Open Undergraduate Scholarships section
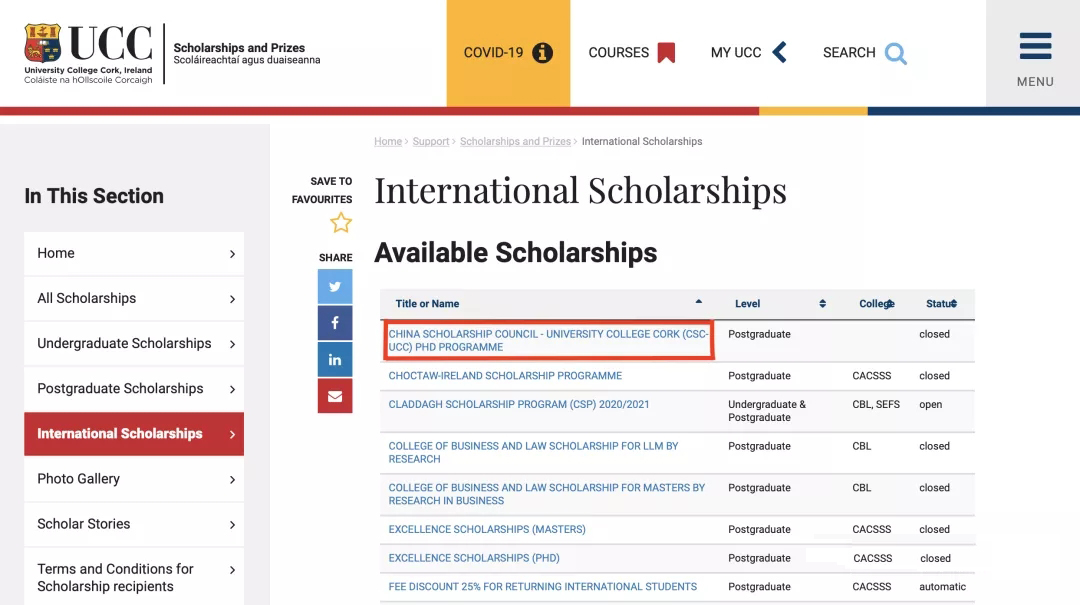Image resolution: width=1080 pixels, height=605 pixels. pos(134,344)
